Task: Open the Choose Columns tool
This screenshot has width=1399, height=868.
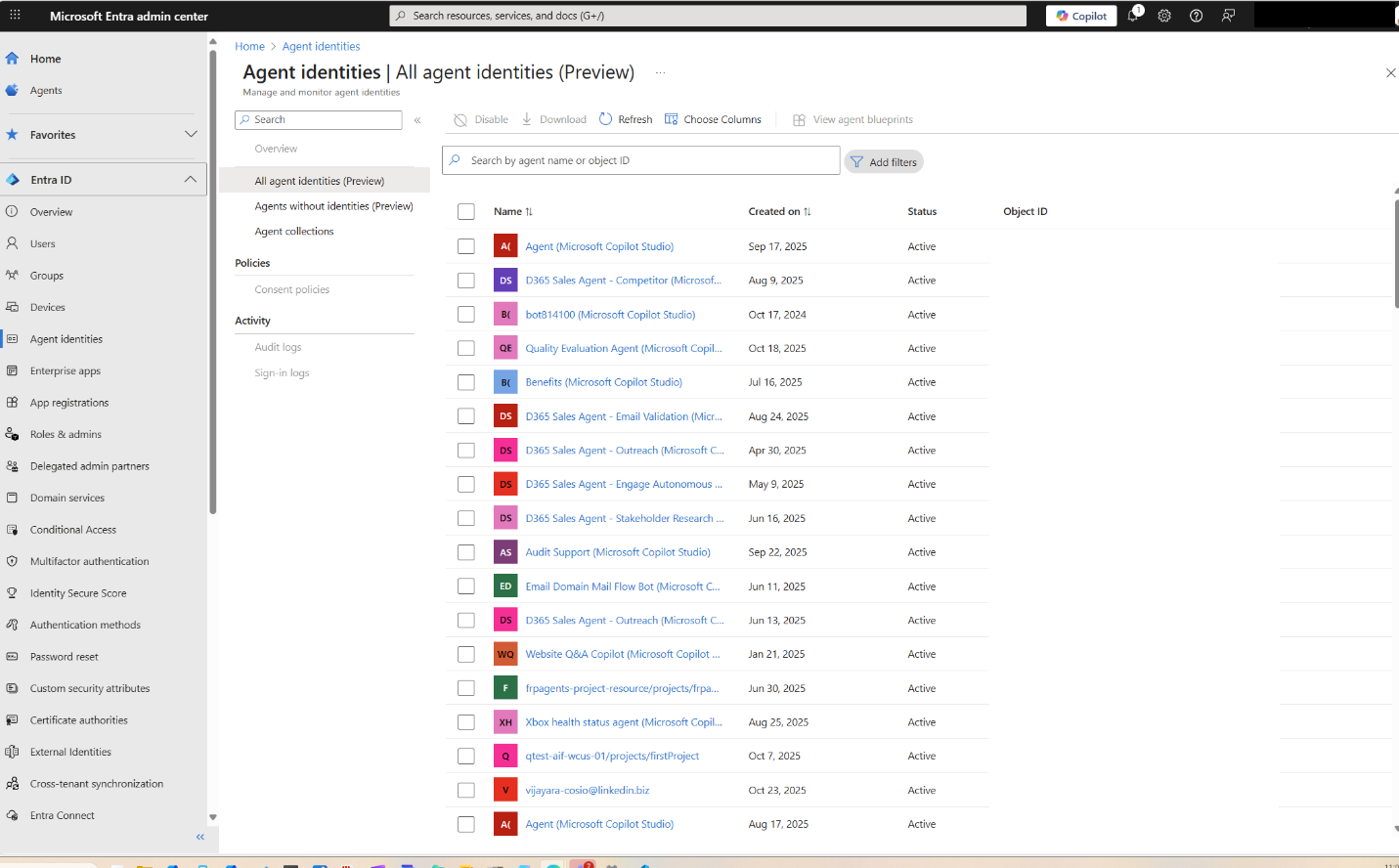Action: pyautogui.click(x=713, y=118)
